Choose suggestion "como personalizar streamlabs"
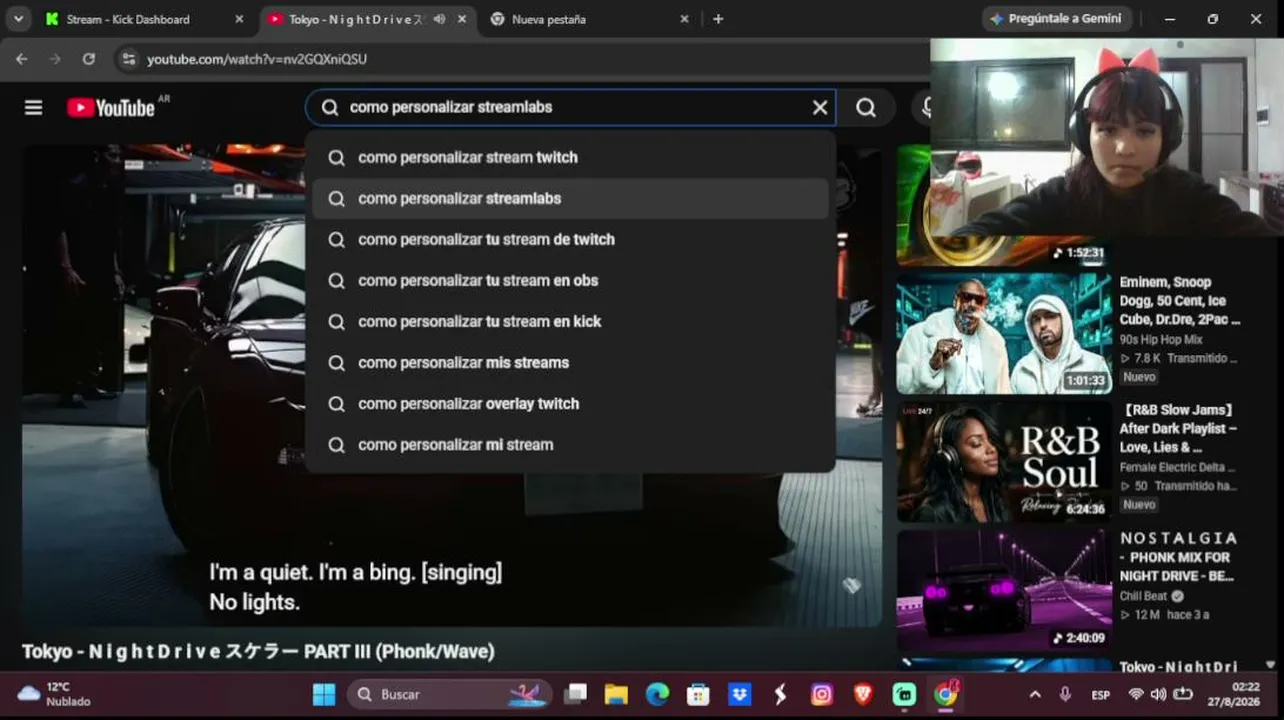 [571, 198]
